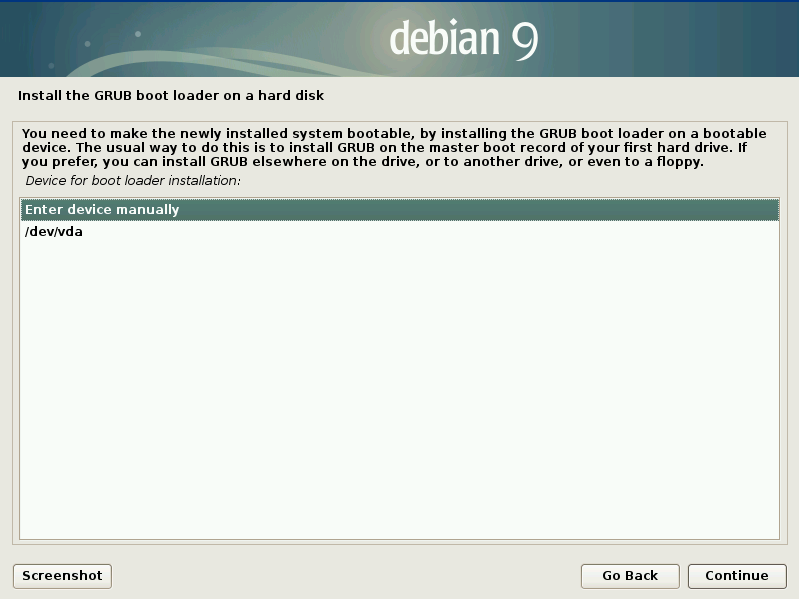Click blank space beside /dev/vda row
799x599 pixels.
[400, 232]
